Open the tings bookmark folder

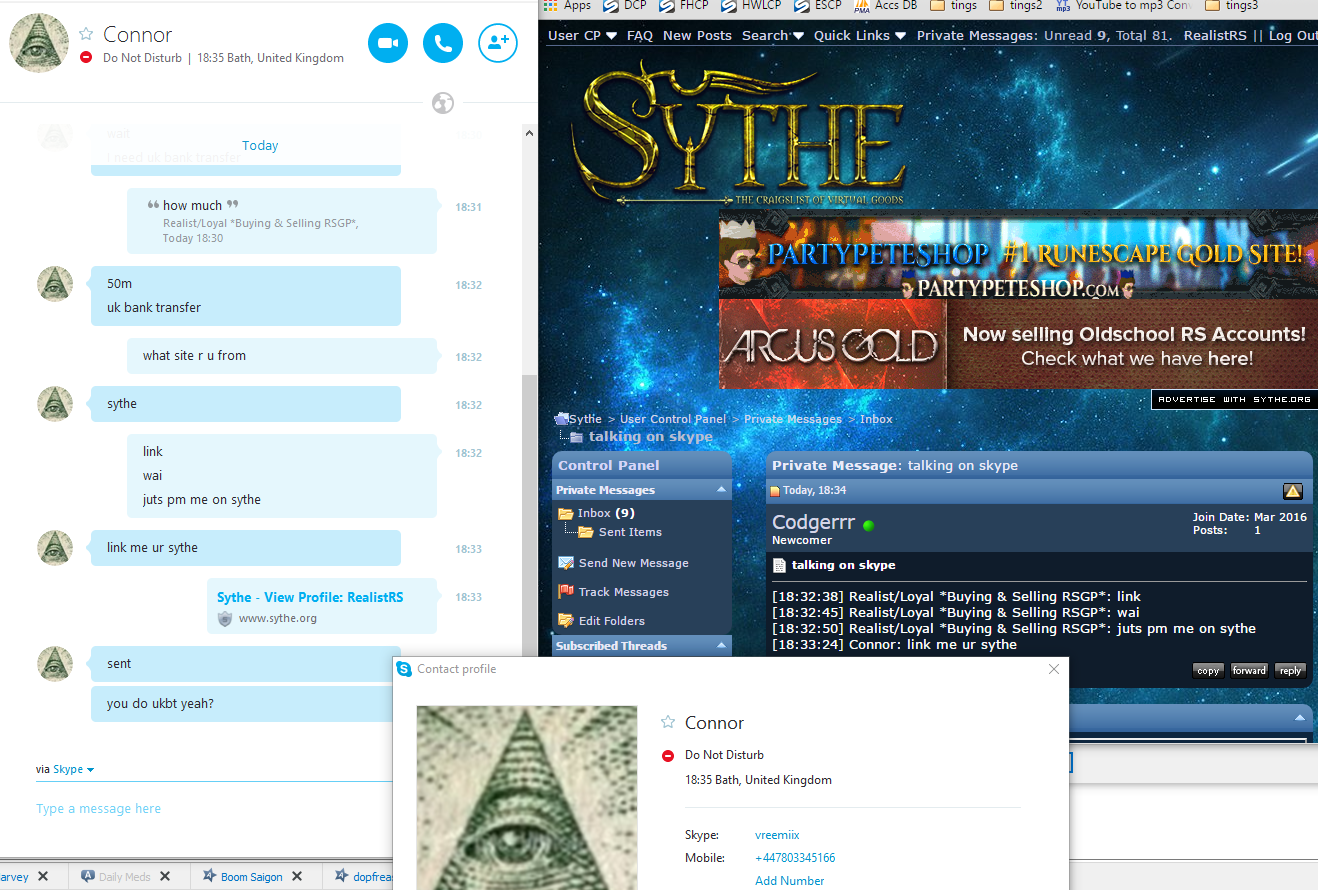pos(954,5)
